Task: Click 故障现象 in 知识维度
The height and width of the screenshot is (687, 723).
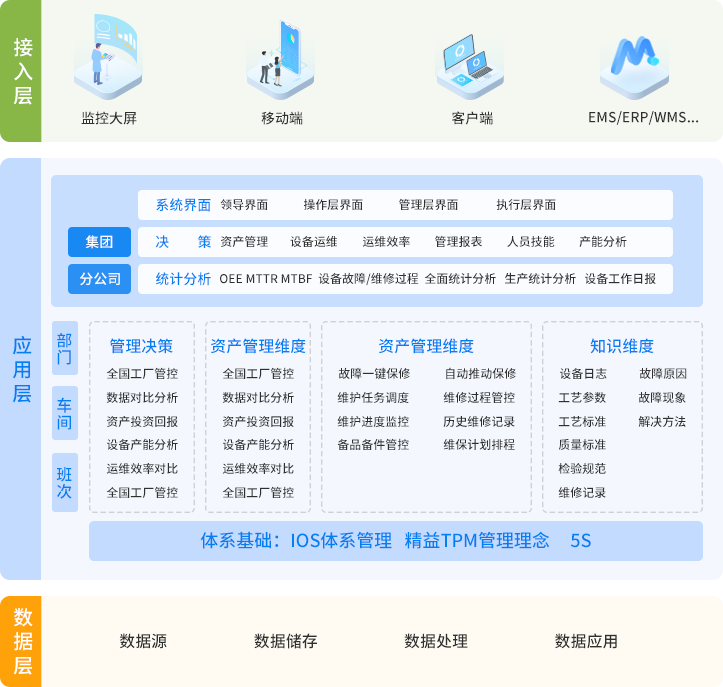Action: point(662,397)
